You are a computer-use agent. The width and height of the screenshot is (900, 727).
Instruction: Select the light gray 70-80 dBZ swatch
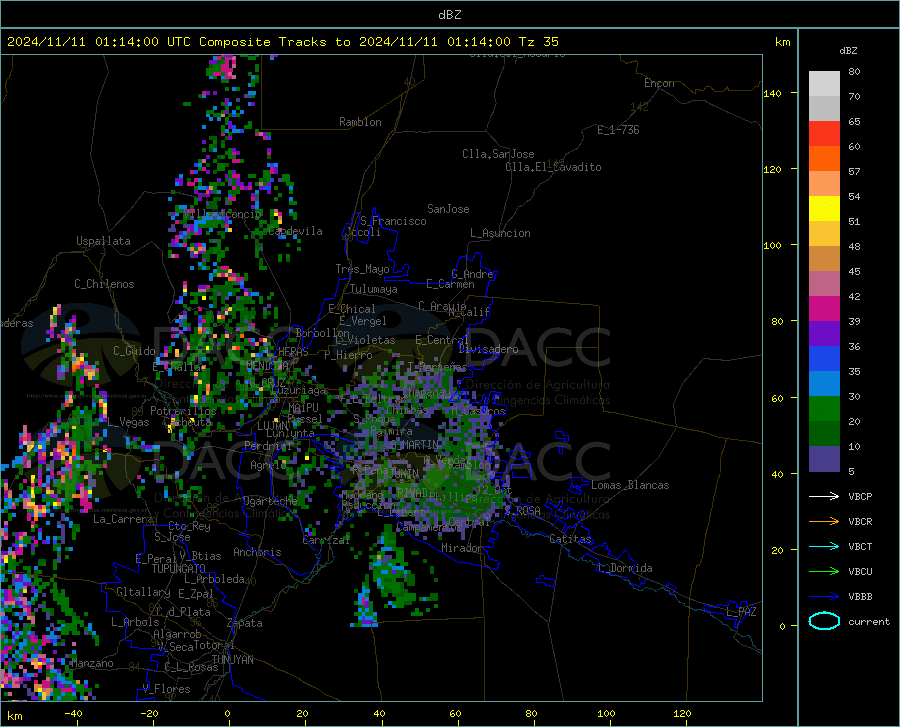click(824, 84)
